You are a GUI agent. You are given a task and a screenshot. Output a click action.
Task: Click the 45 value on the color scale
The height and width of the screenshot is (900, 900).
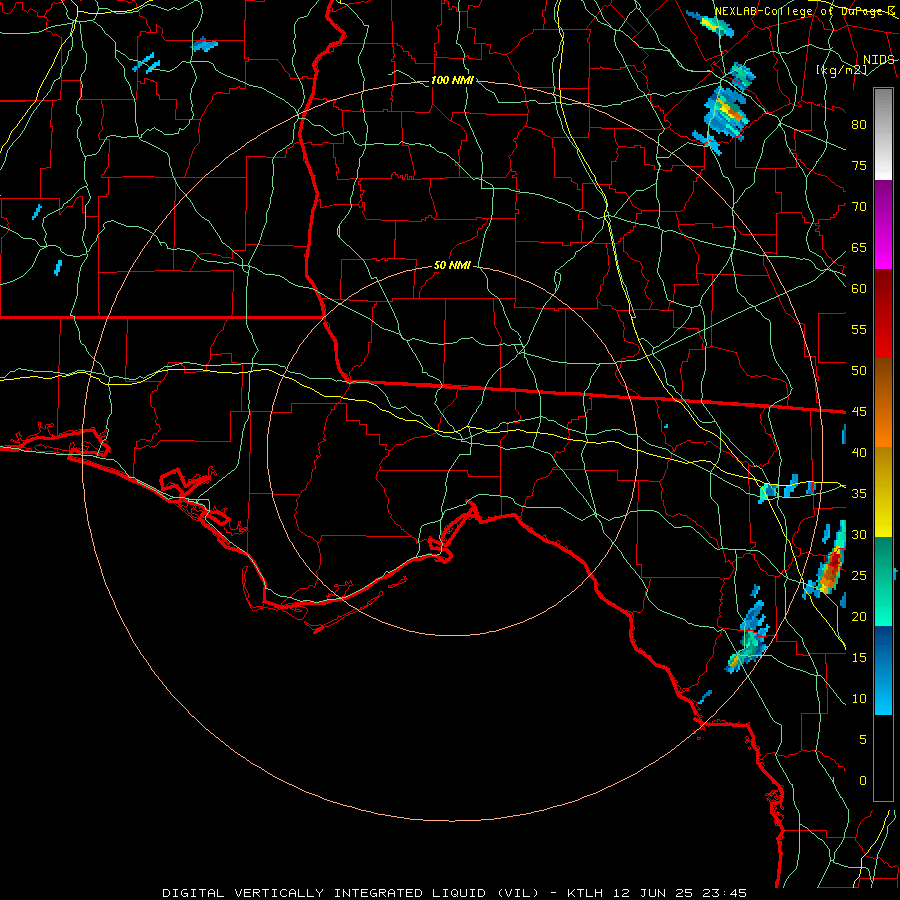[859, 412]
